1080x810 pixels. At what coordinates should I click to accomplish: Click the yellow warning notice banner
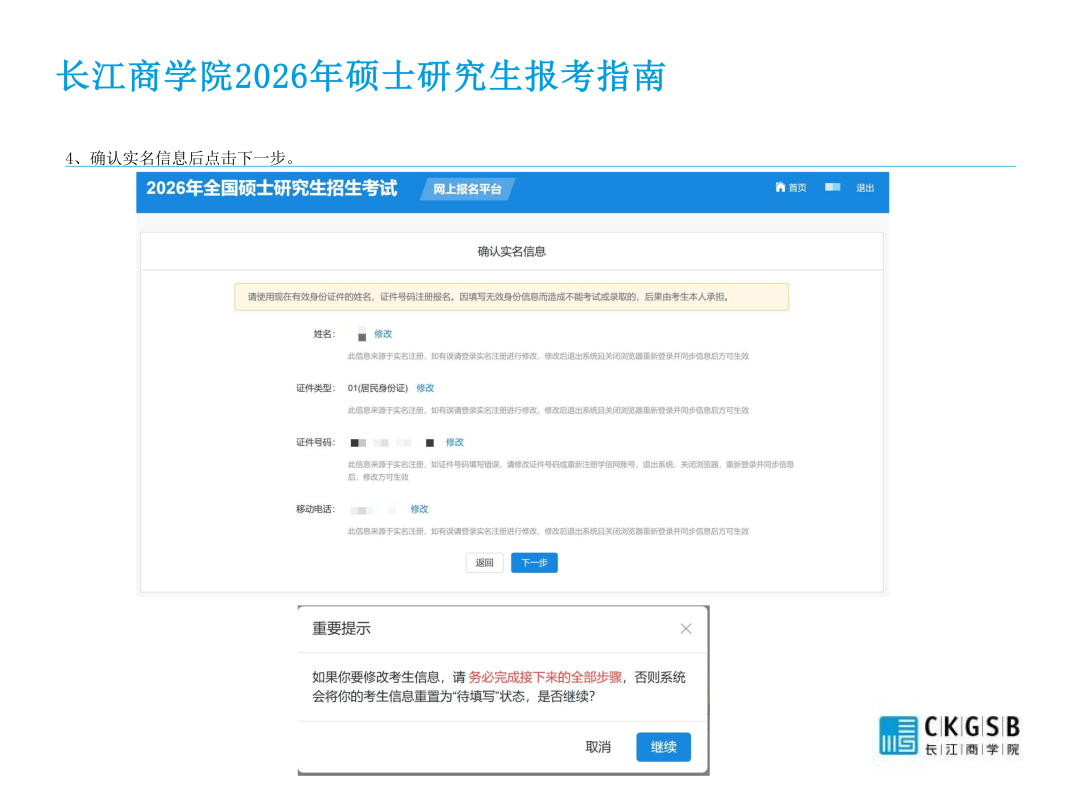(x=511, y=297)
